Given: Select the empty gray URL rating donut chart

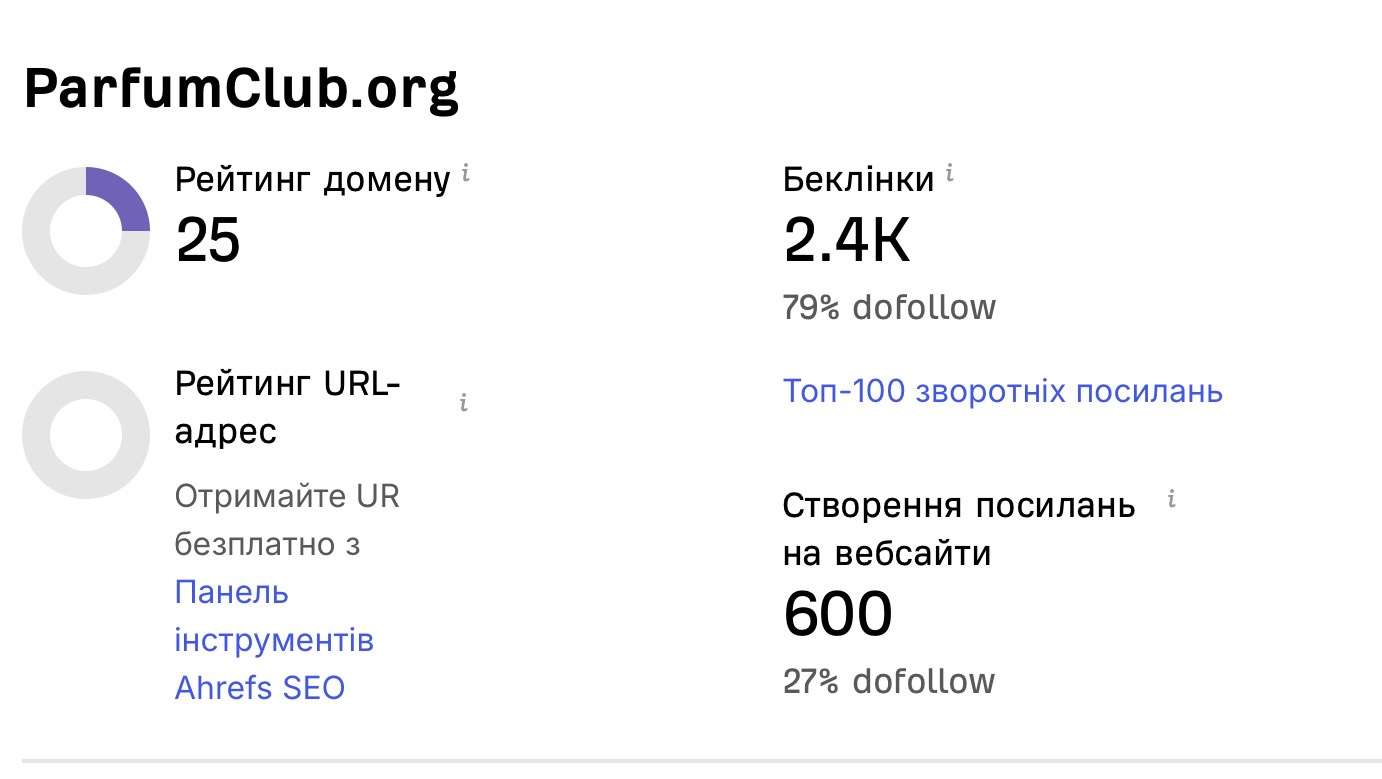Looking at the screenshot, I should point(86,435).
